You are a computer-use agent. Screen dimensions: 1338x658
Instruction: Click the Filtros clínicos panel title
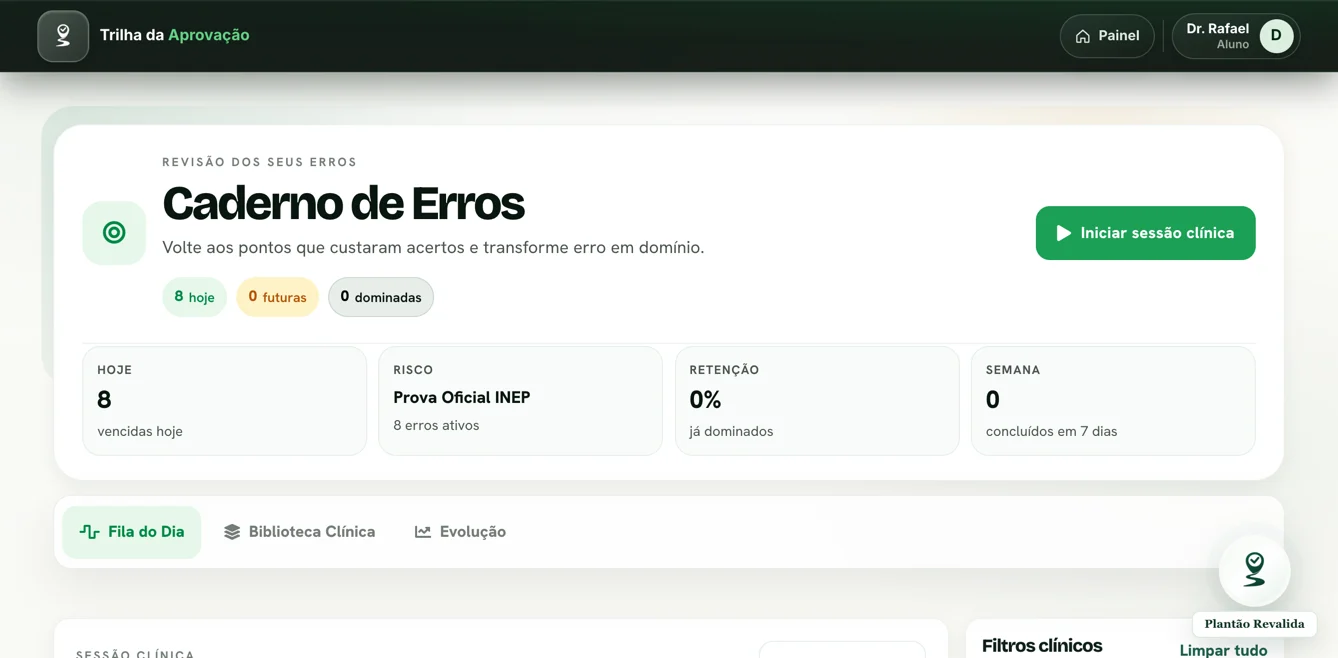[1042, 646]
